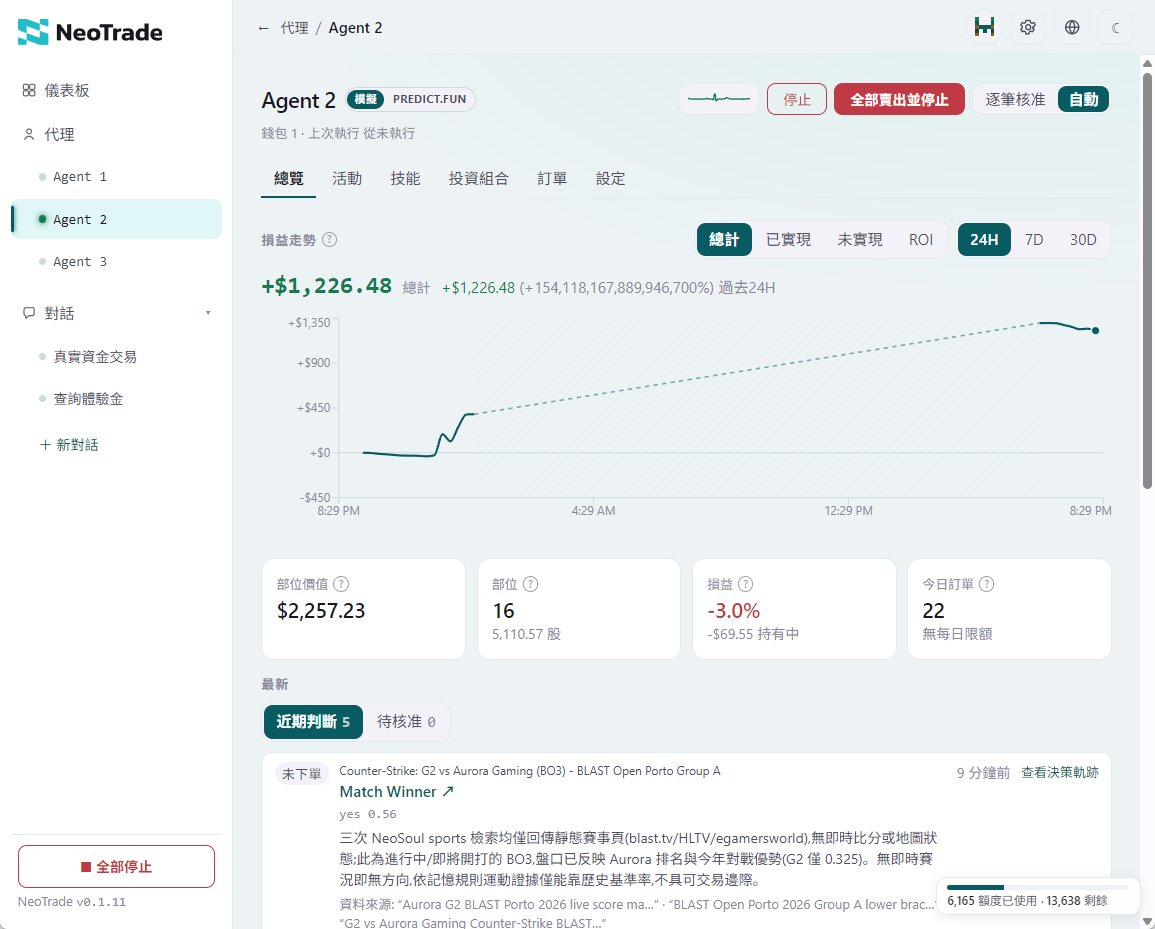The width and height of the screenshot is (1155, 929).
Task: Go back using the left arrow
Action: 263,28
